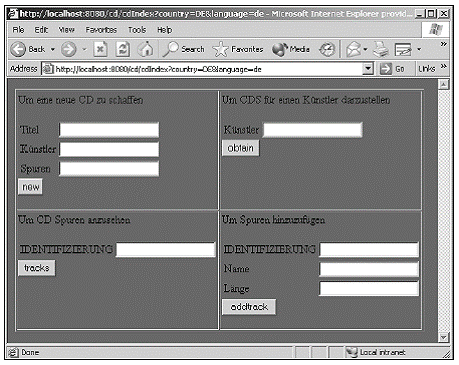Viewport: 459px width, 365px height.
Task: Click 'Um Spuren hinzuzufügen' heading
Action: 273,220
